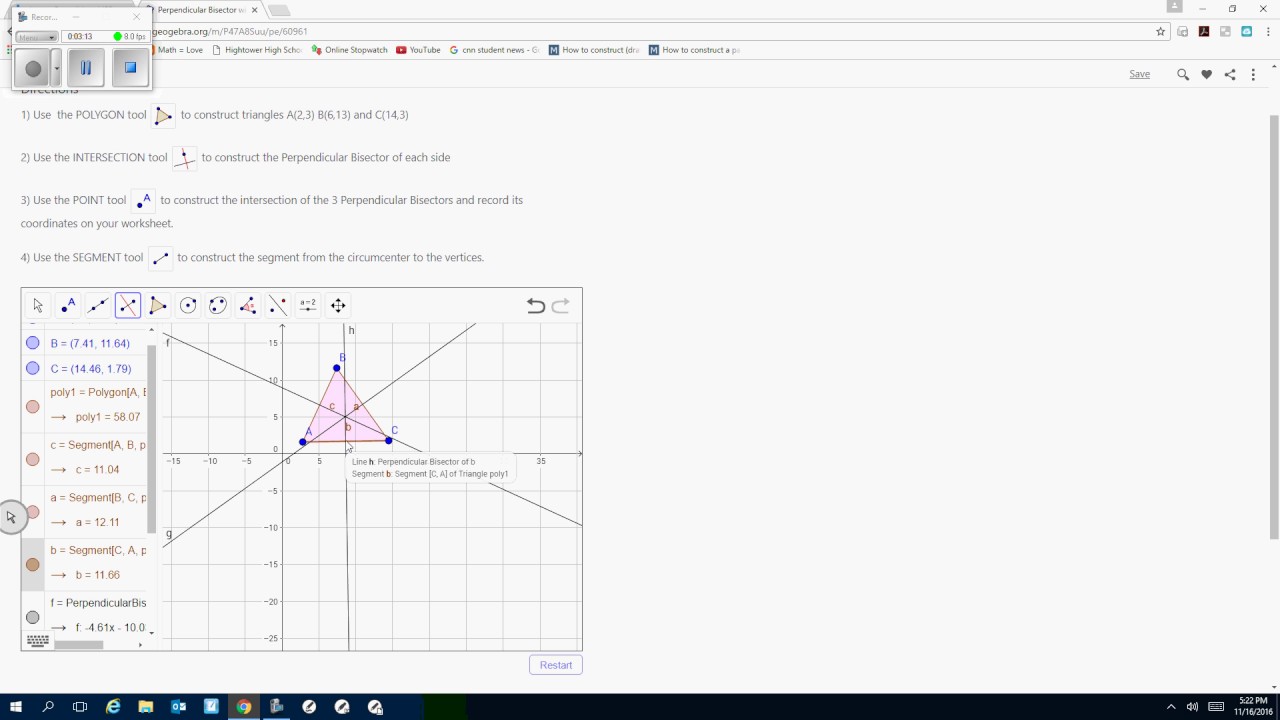Click the volume speaker tray icon
The width and height of the screenshot is (1280, 720).
coord(1192,707)
